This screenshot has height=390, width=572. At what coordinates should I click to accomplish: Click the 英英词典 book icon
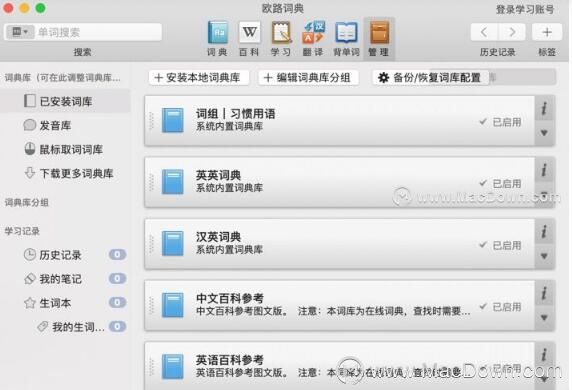click(173, 181)
